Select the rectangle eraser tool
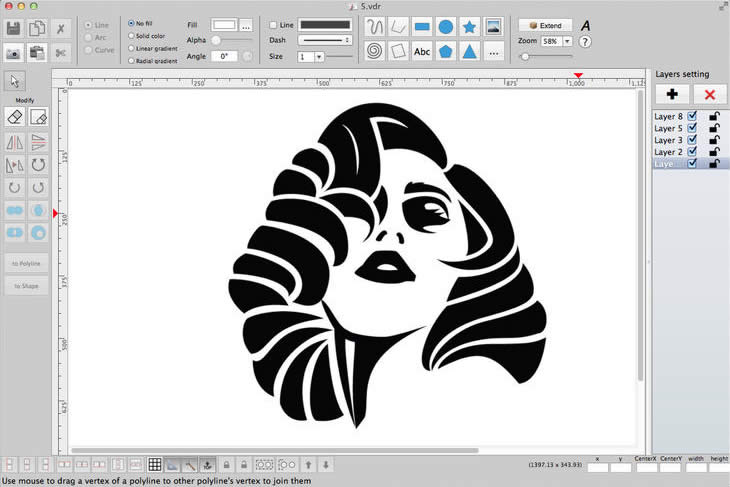This screenshot has width=730, height=487. tap(38, 117)
